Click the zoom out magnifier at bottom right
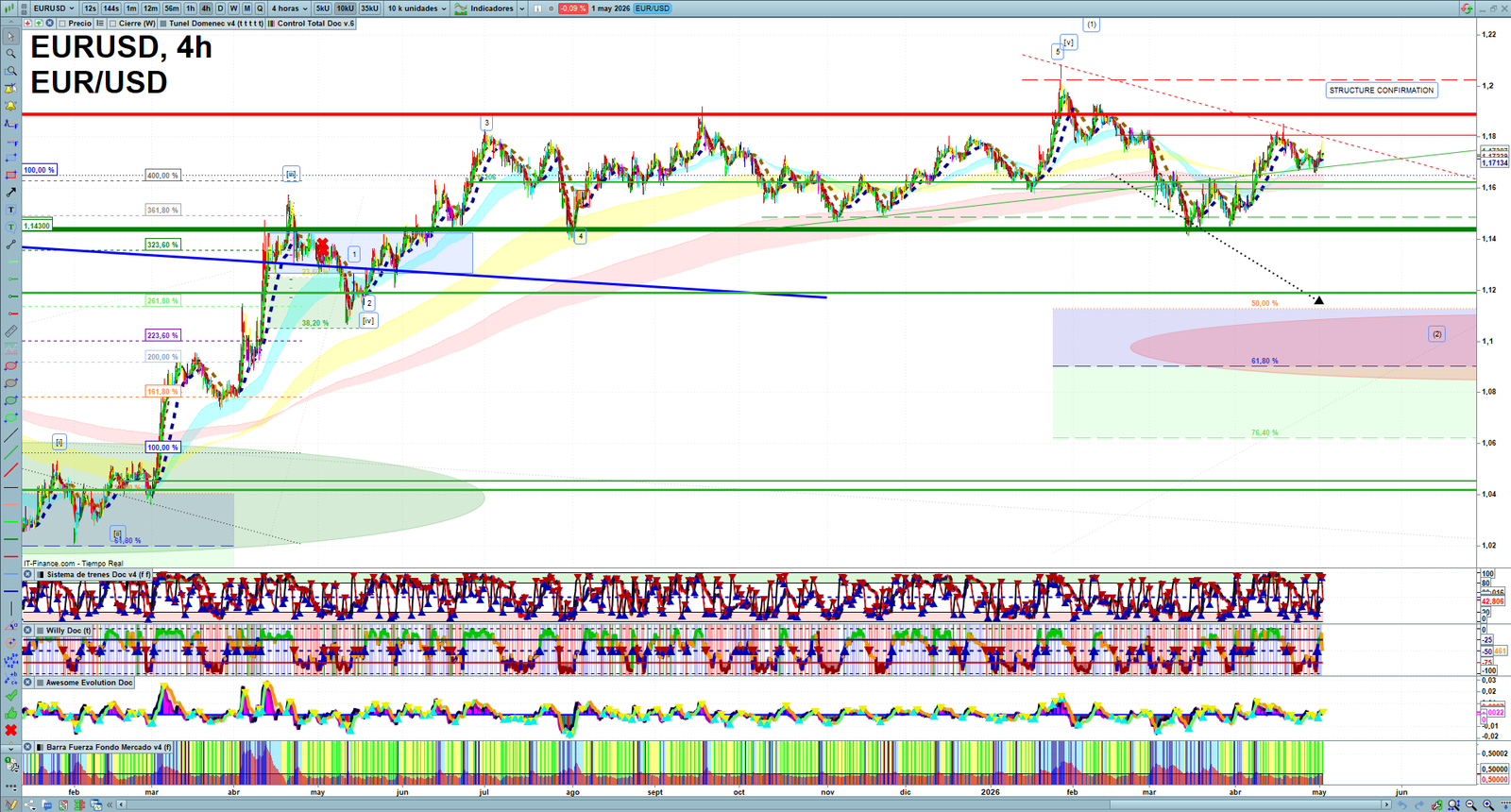The width and height of the screenshot is (1511, 812). click(x=1470, y=804)
